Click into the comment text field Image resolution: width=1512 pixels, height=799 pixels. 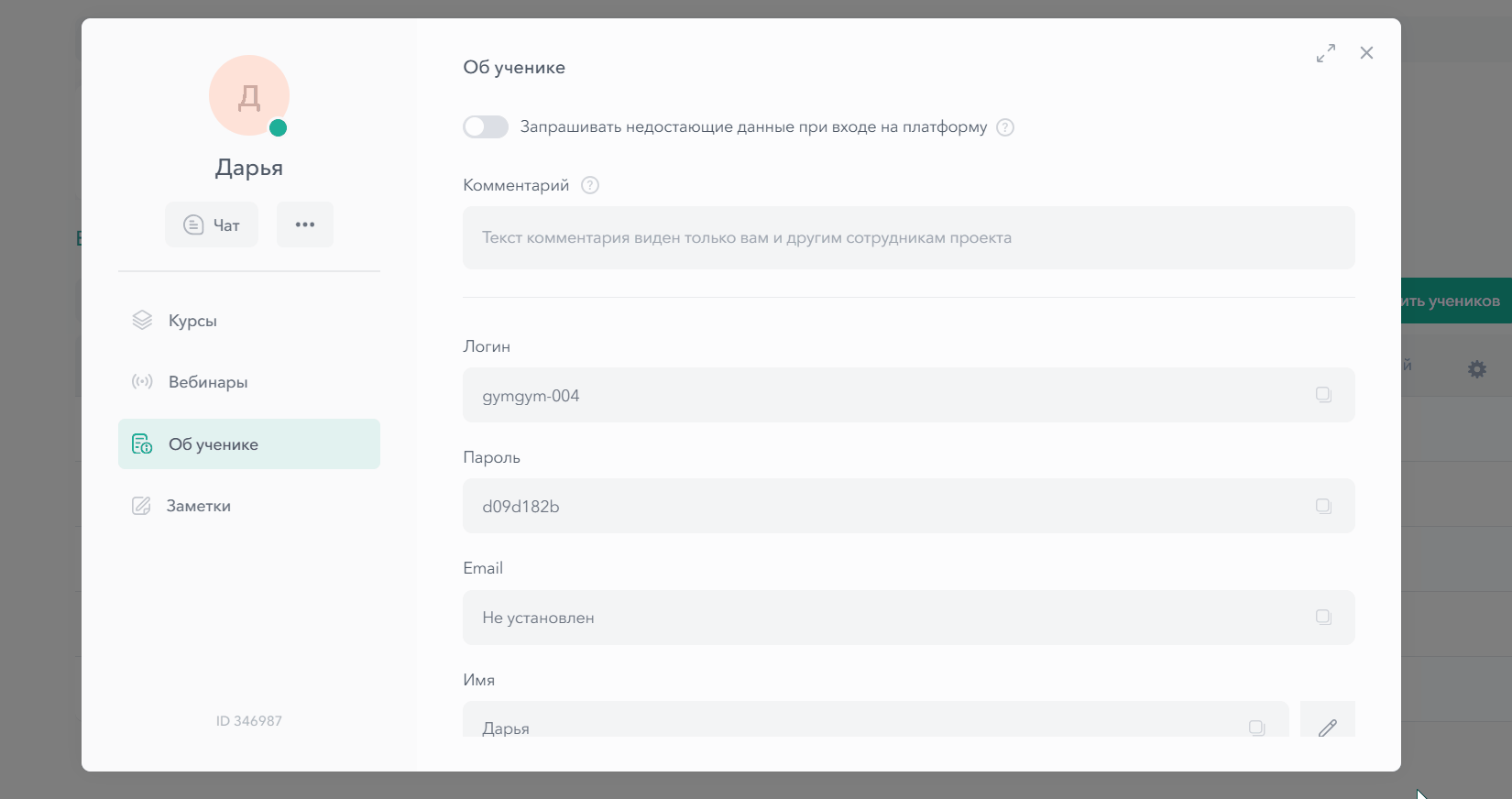(907, 238)
